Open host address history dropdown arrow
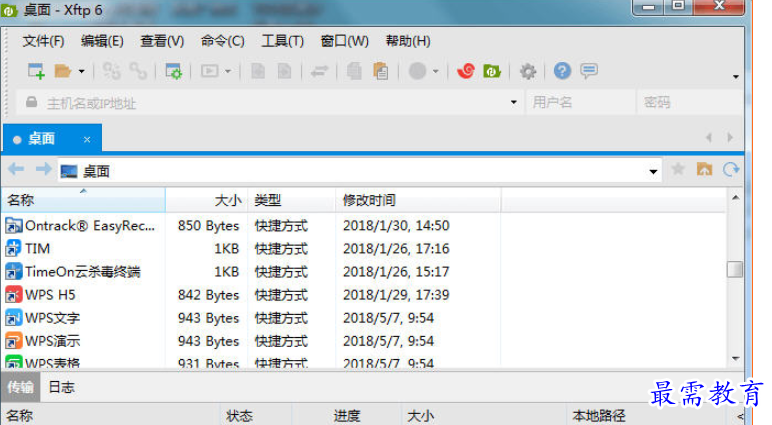Image resolution: width=772 pixels, height=425 pixels. pyautogui.click(x=514, y=102)
